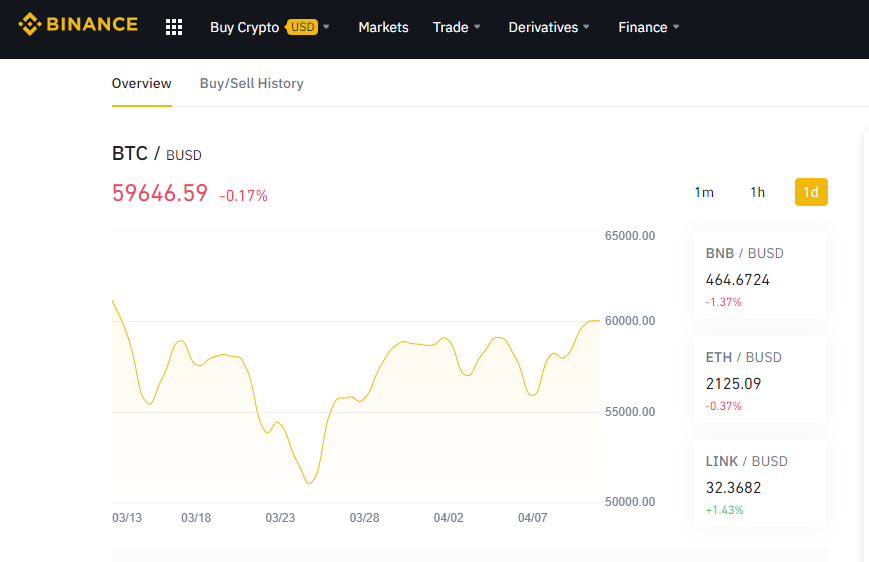Click the 65000.00 axis label

tap(630, 236)
